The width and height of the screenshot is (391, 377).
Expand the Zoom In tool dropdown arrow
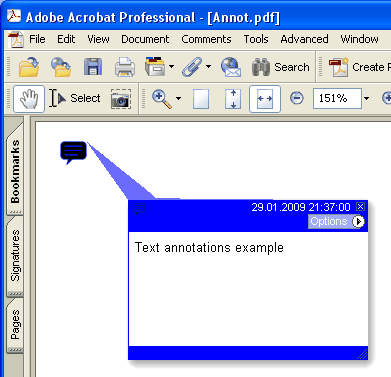pyautogui.click(x=178, y=98)
